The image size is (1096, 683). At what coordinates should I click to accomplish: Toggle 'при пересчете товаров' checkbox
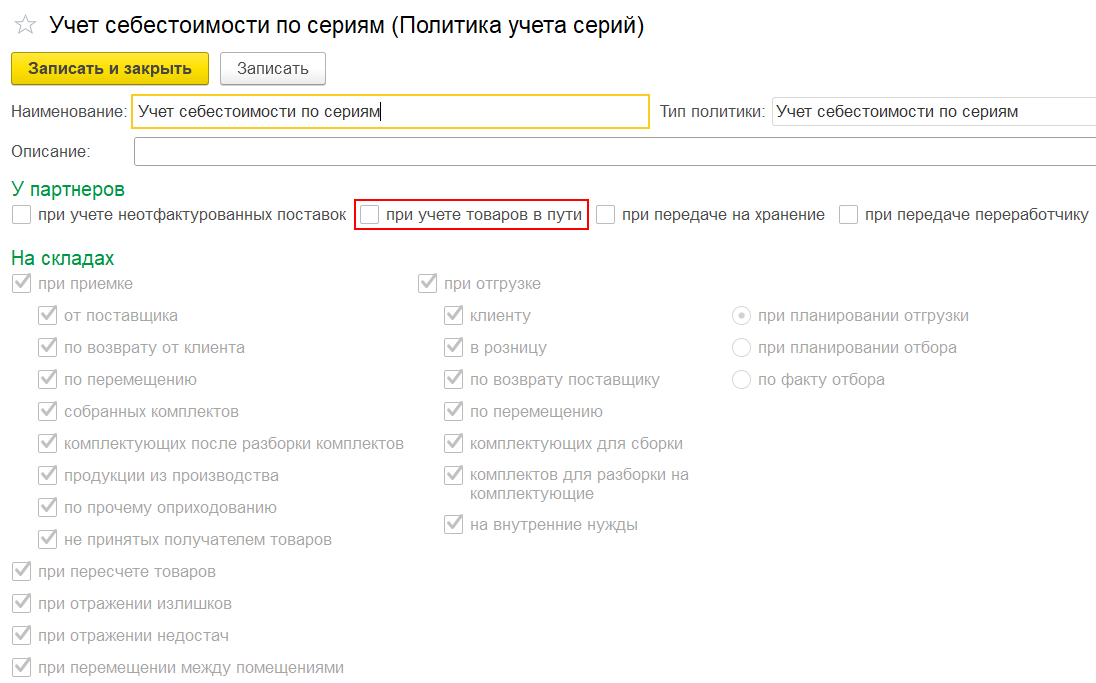click(x=22, y=571)
